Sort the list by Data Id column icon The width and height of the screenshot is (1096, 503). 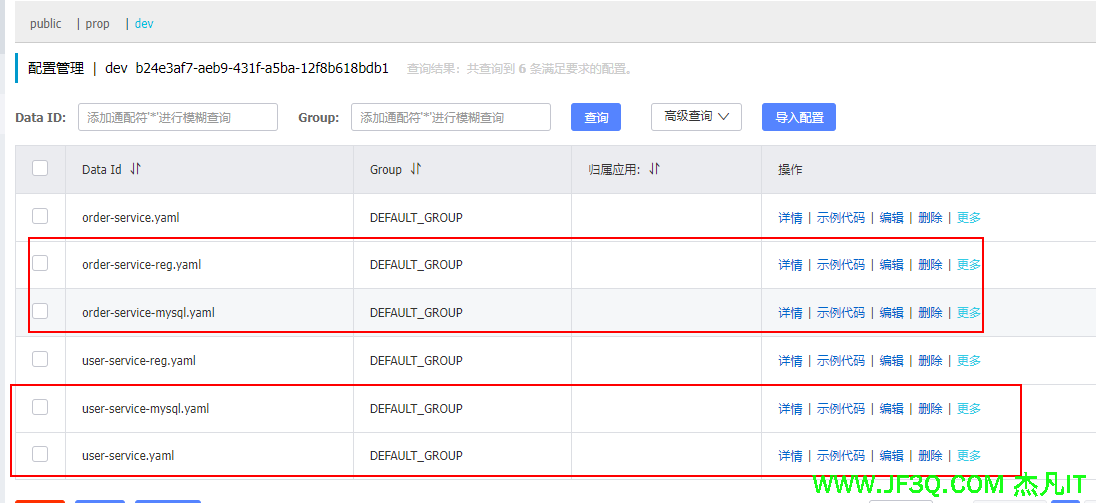click(x=136, y=170)
